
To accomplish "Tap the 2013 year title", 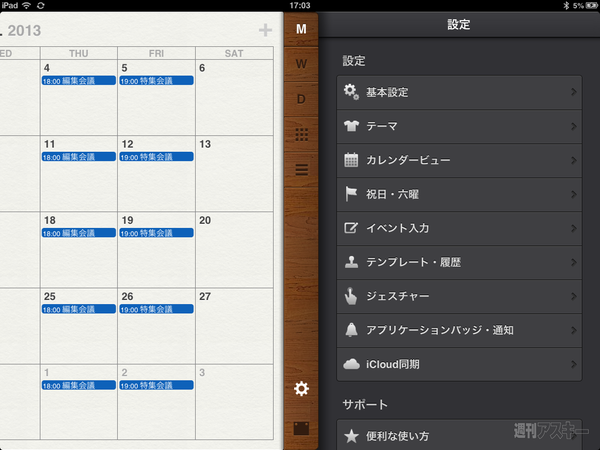I will (24, 31).
